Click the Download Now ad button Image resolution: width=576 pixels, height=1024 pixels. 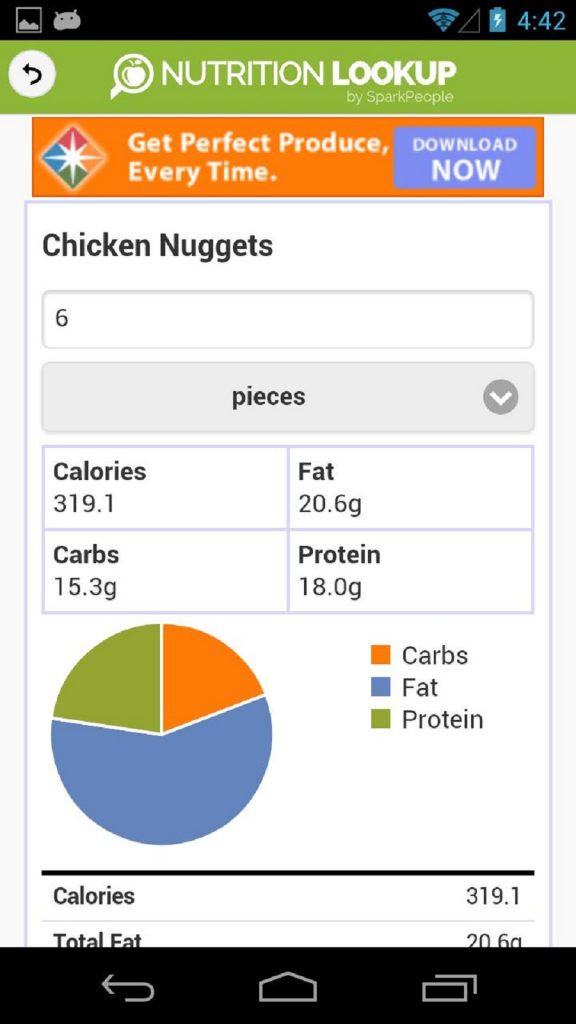464,157
